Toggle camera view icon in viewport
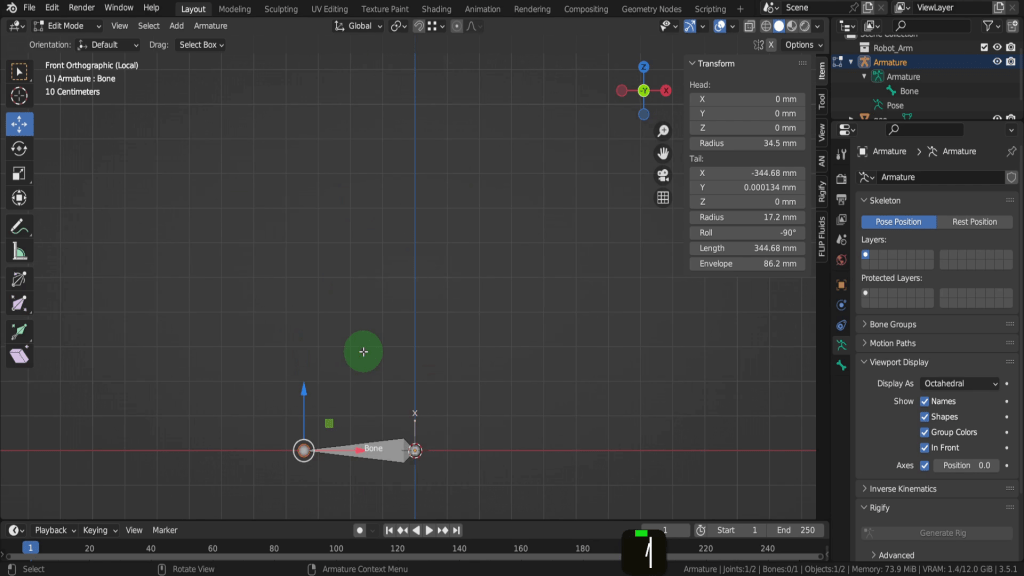The height and width of the screenshot is (576, 1024). coord(662,175)
